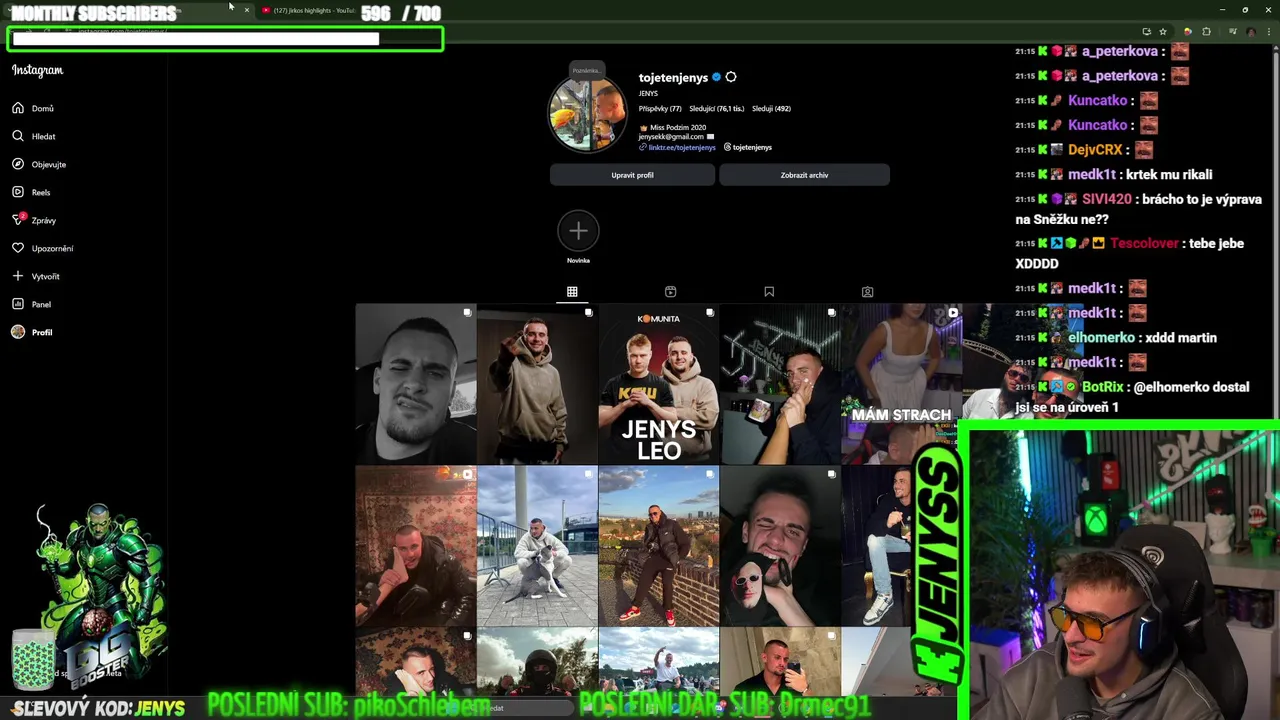The height and width of the screenshot is (720, 1280).
Task: Click Upravit profil button
Action: [x=632, y=175]
